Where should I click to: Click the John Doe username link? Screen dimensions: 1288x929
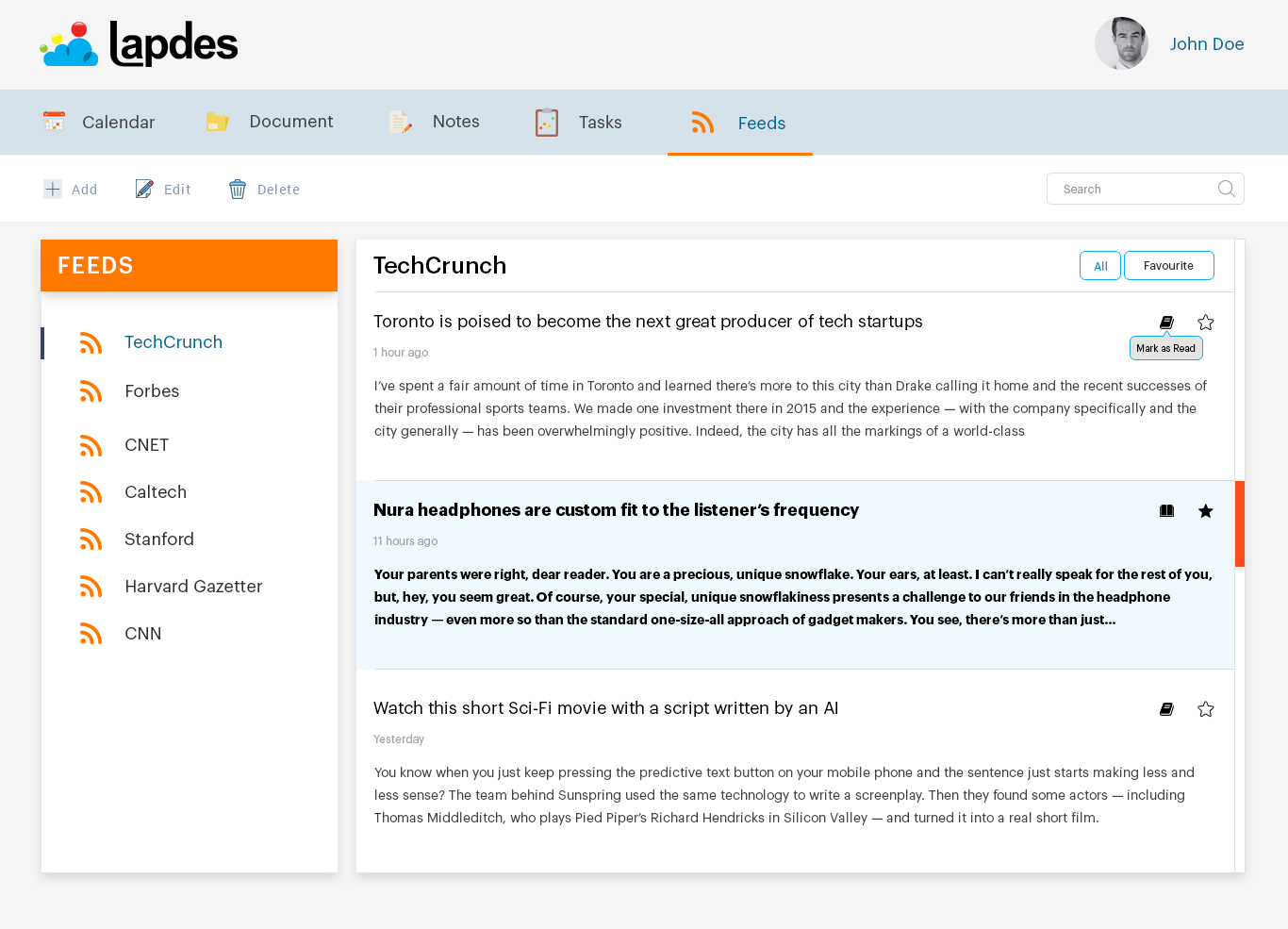click(1207, 44)
